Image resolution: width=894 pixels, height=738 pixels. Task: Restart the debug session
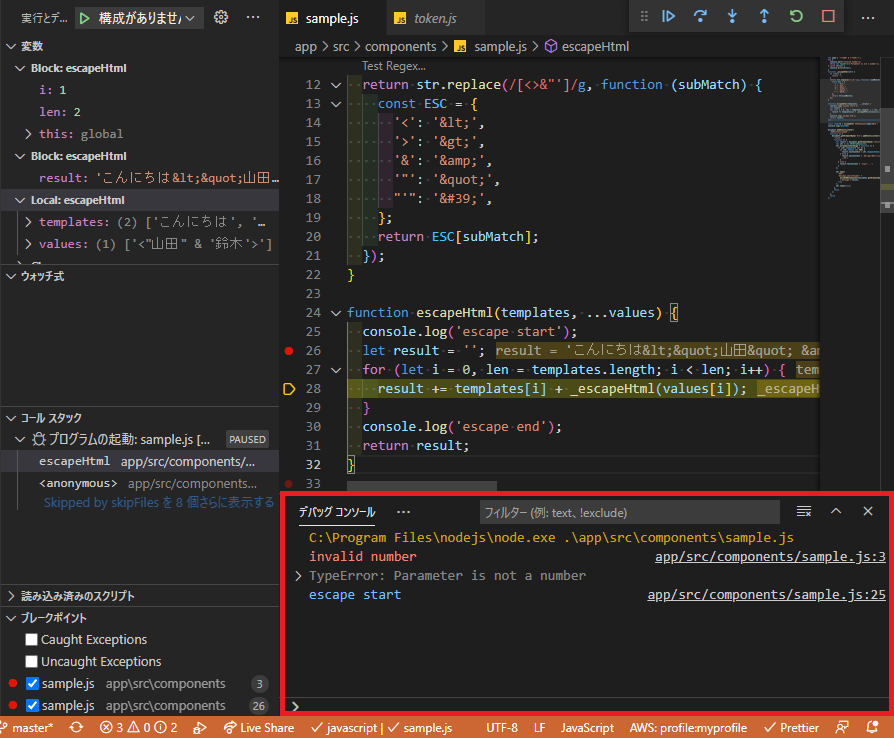[796, 17]
